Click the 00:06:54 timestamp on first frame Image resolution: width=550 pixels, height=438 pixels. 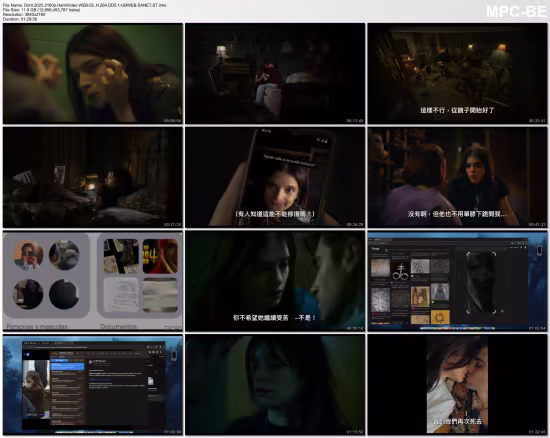click(173, 121)
